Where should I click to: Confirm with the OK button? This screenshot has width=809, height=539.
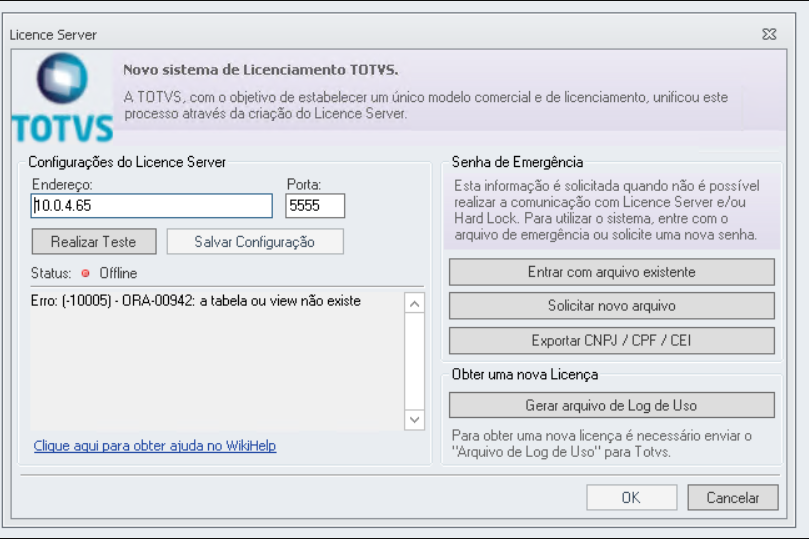click(x=632, y=498)
